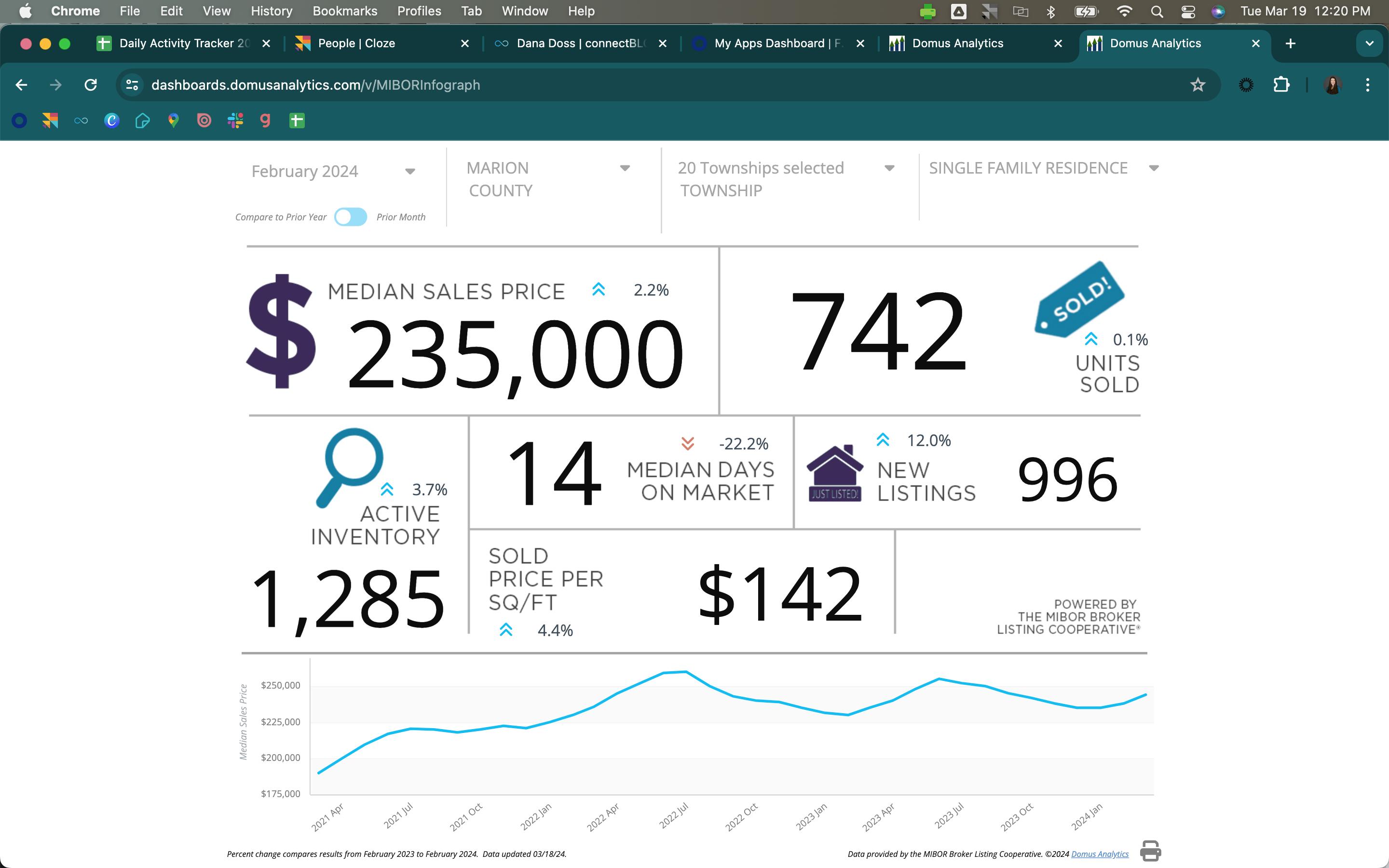Click the Slack bookmark icon
1389x868 pixels.
coord(235,121)
